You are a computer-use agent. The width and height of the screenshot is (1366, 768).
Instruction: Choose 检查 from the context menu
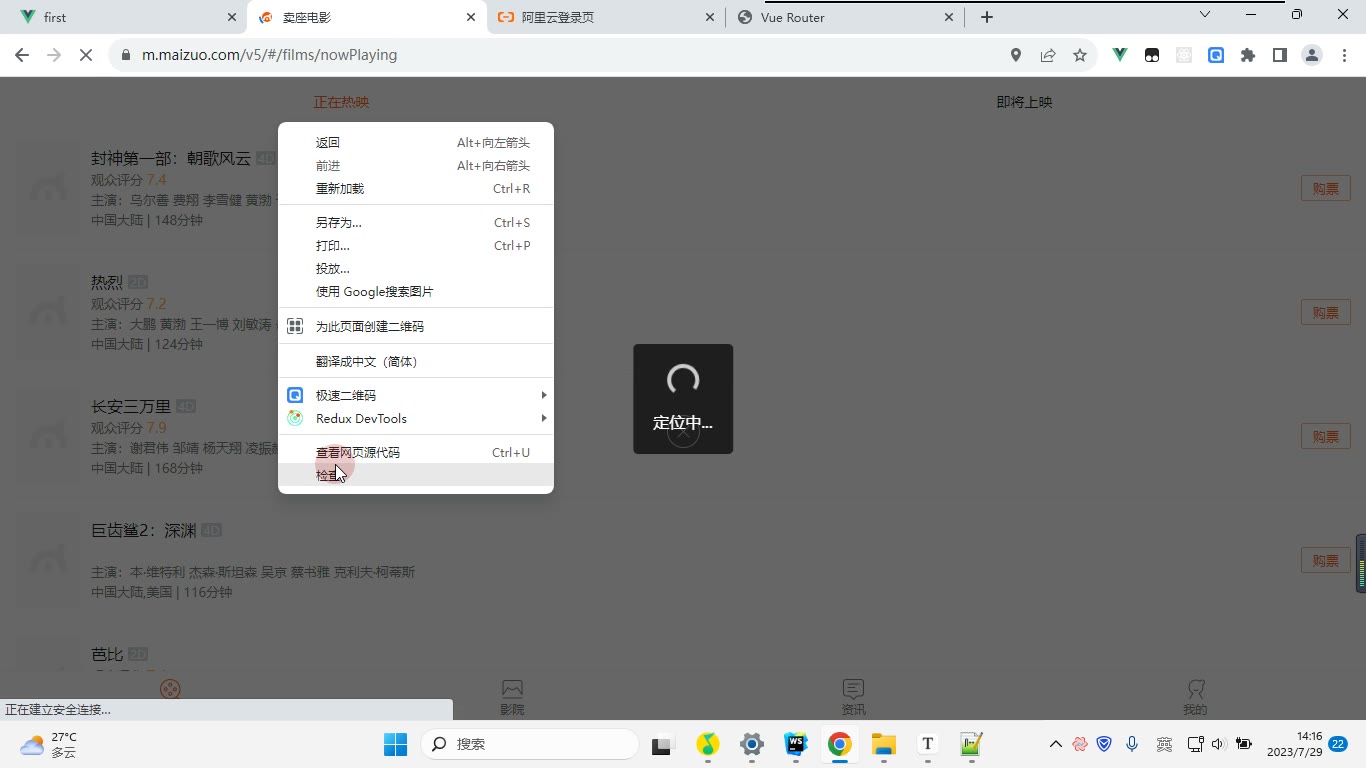coord(416,475)
